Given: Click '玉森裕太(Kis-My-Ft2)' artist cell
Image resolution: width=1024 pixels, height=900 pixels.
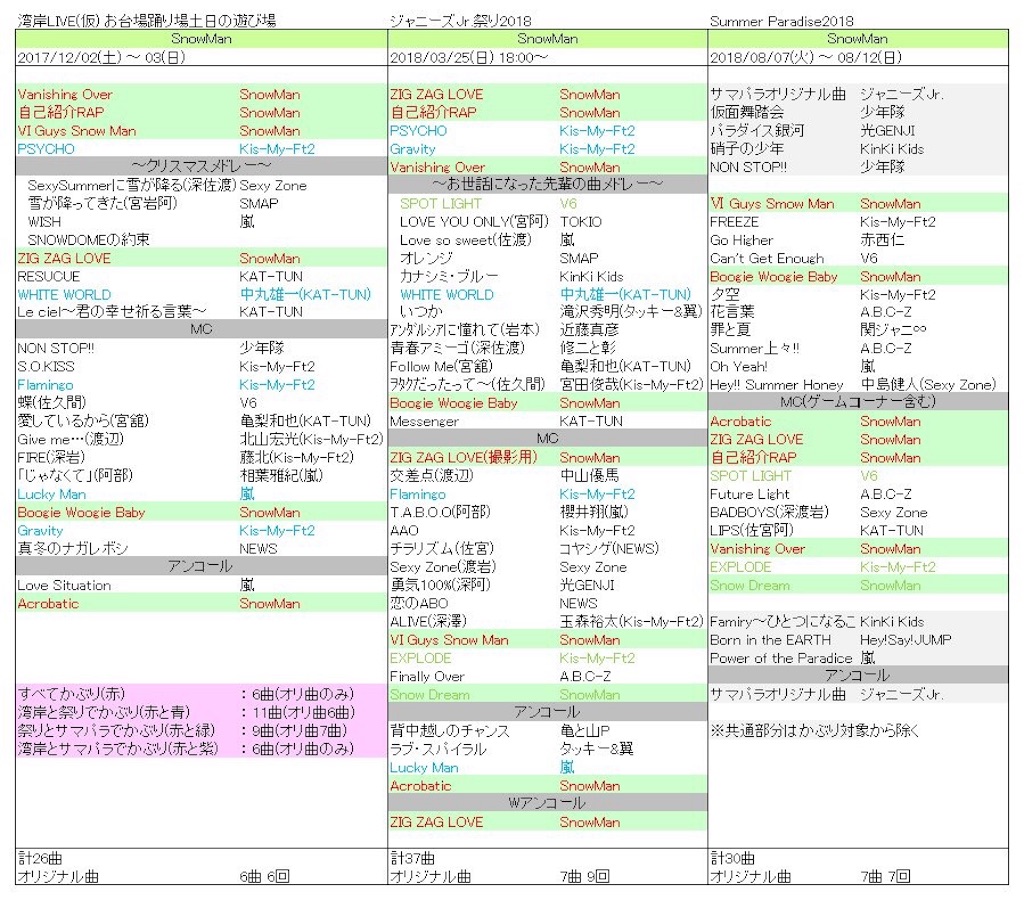Looking at the screenshot, I should [x=631, y=621].
